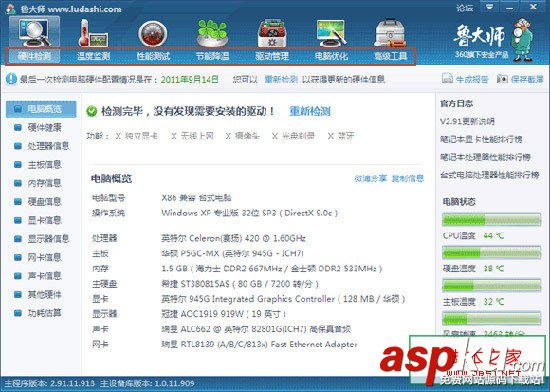550x392 pixels.
Task: Open 笔记本处理器性能排行榜 link
Action: pyautogui.click(x=485, y=157)
